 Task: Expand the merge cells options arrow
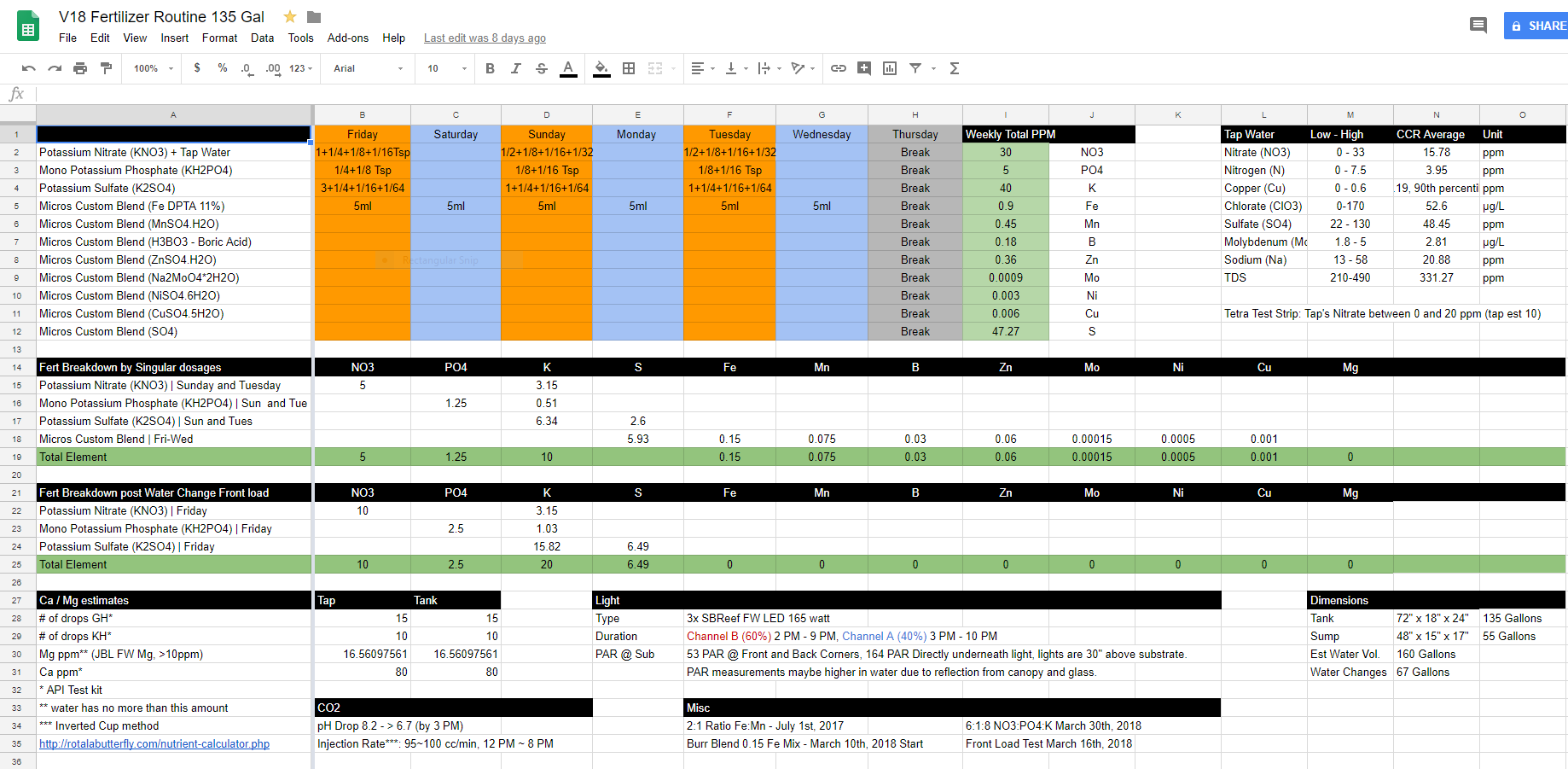pyautogui.click(x=673, y=68)
